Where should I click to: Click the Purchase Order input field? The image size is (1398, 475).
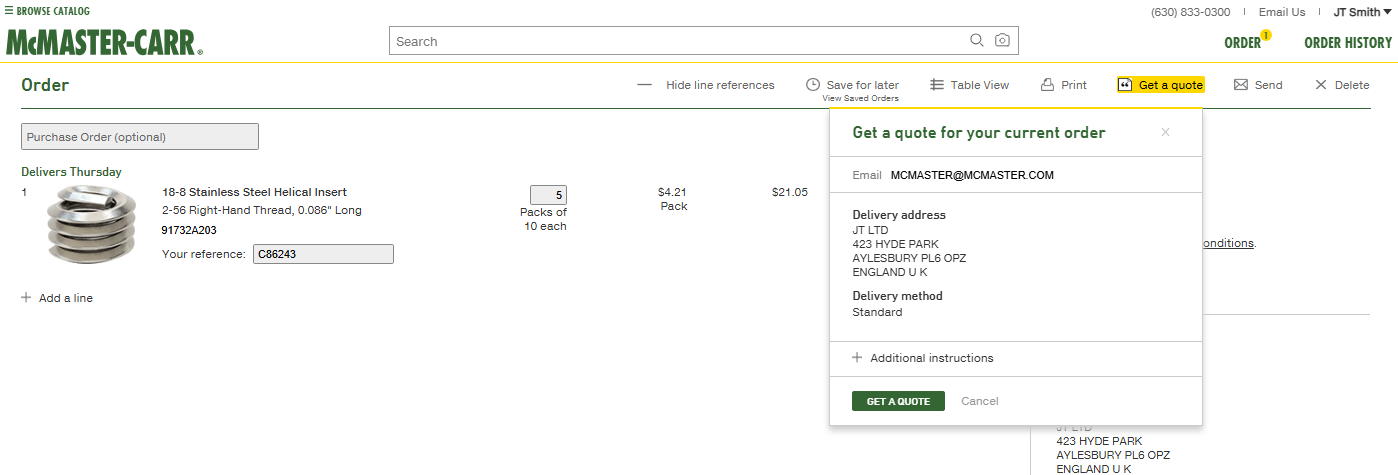140,136
